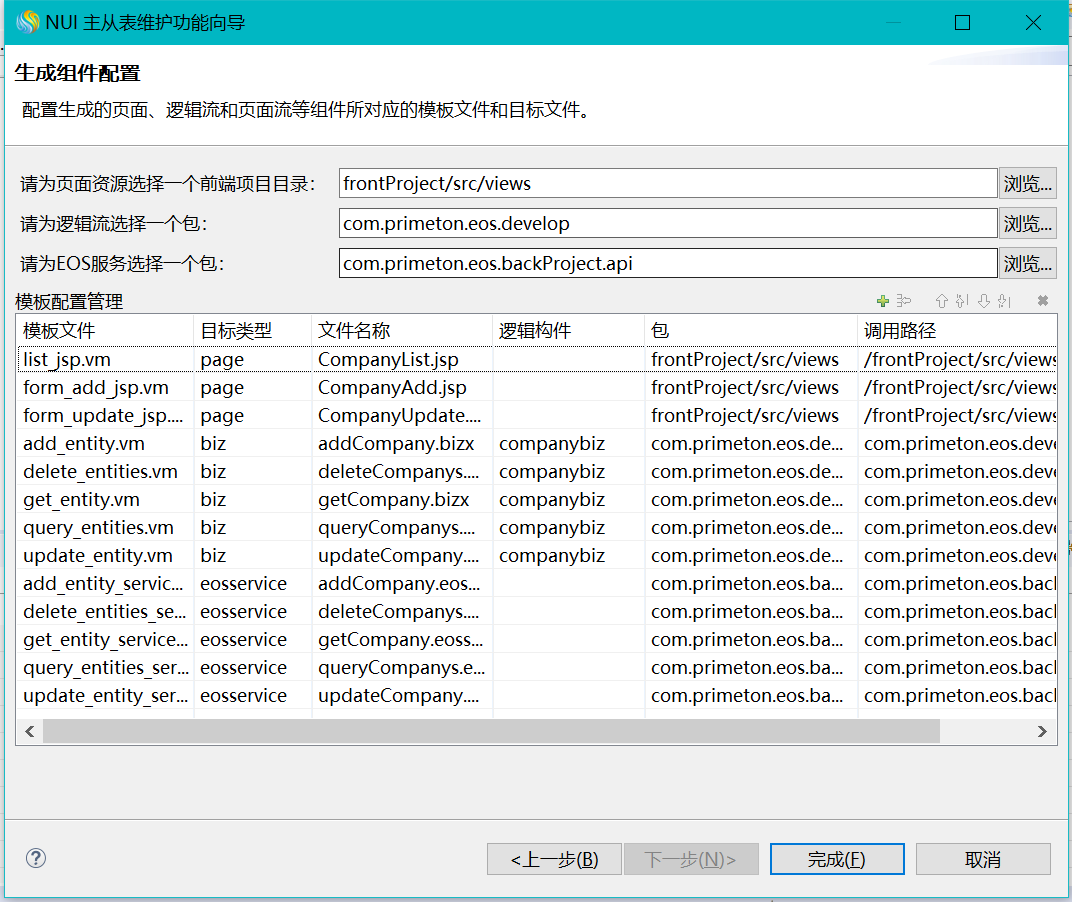
Task: Click the move up arrow icon
Action: 941,301
